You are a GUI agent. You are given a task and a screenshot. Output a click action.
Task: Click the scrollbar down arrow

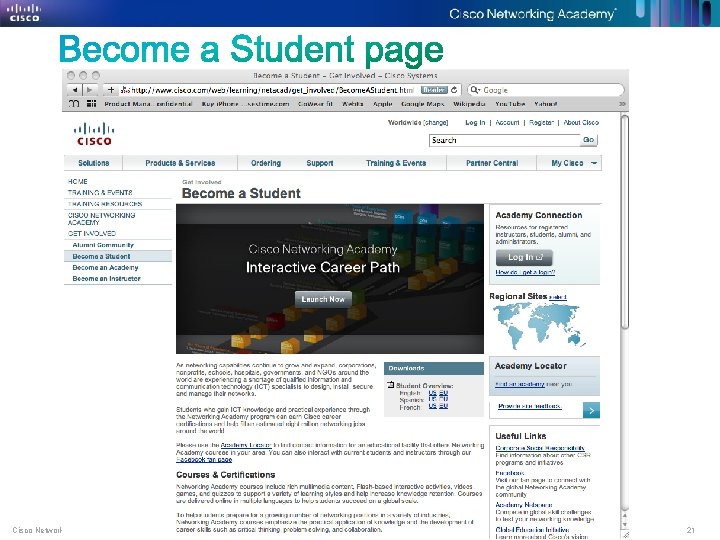pyautogui.click(x=624, y=525)
